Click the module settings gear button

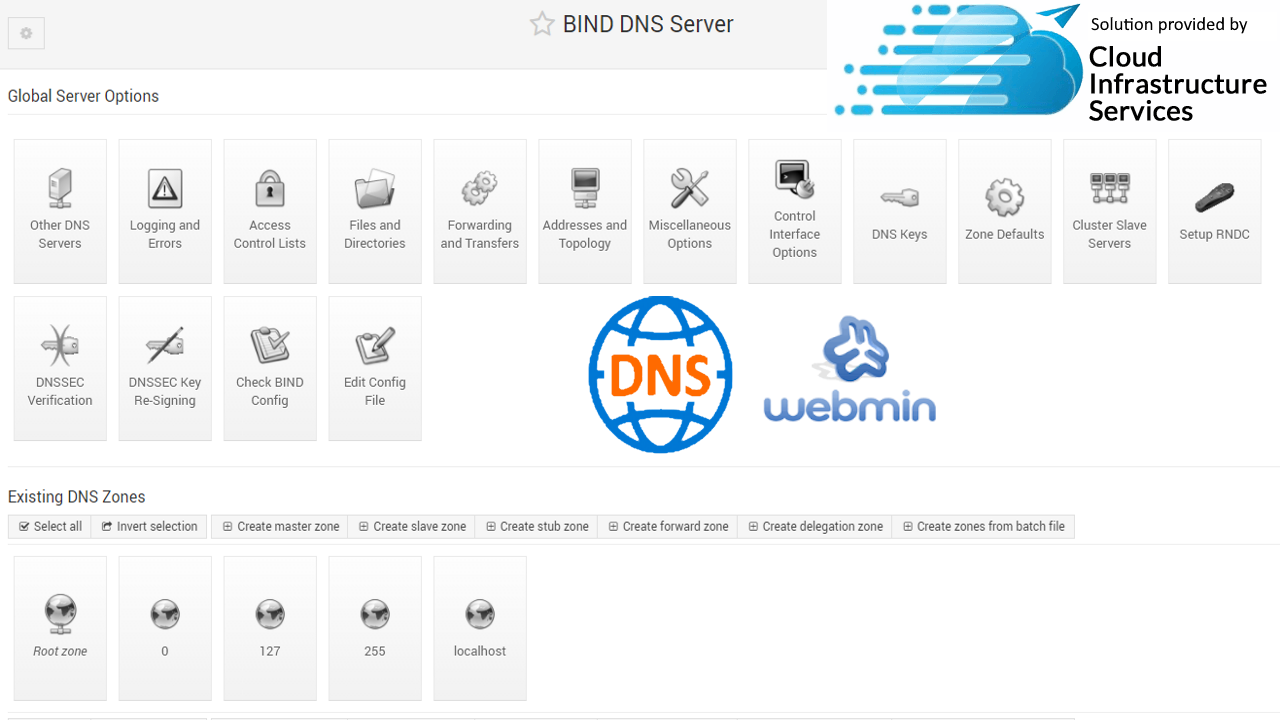point(26,33)
